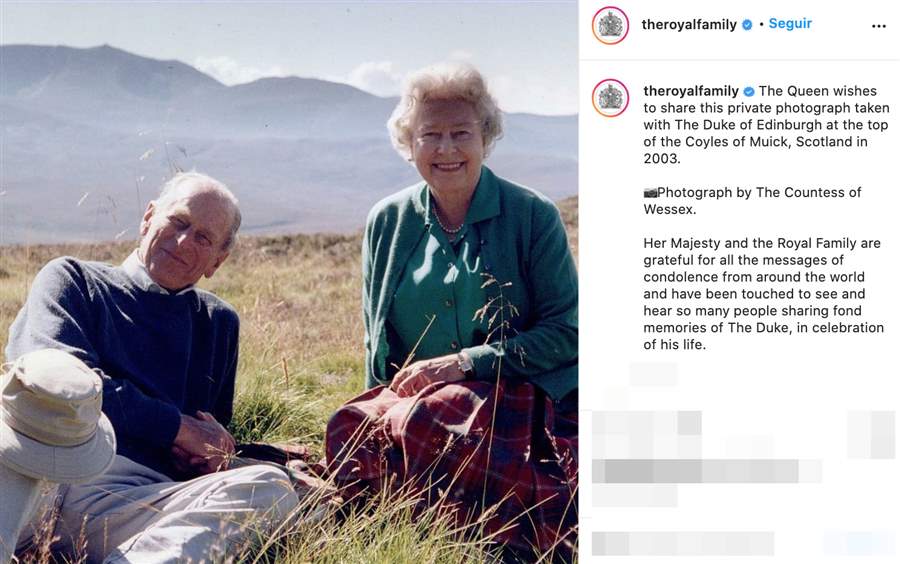The width and height of the screenshot is (900, 564).
Task: Open theroyalfamily username link in caption
Action: coord(691,91)
